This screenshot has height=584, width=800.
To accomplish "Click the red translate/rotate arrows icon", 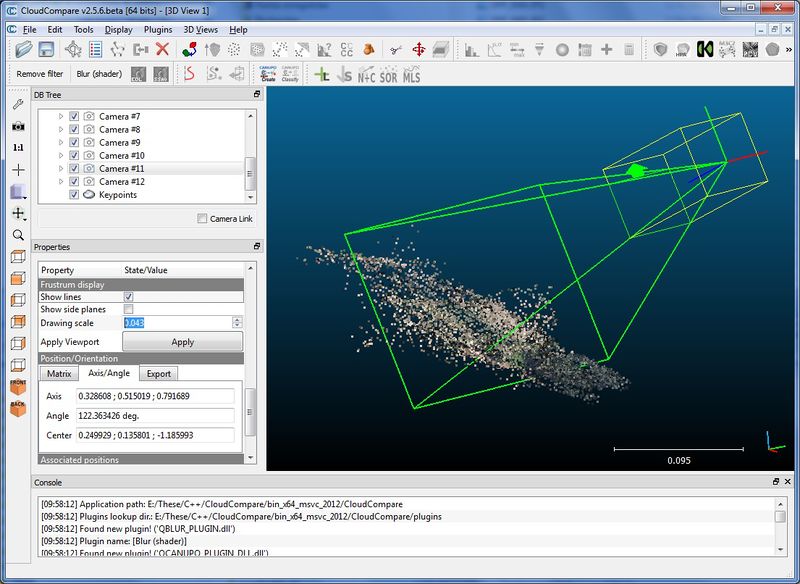I will click(419, 49).
